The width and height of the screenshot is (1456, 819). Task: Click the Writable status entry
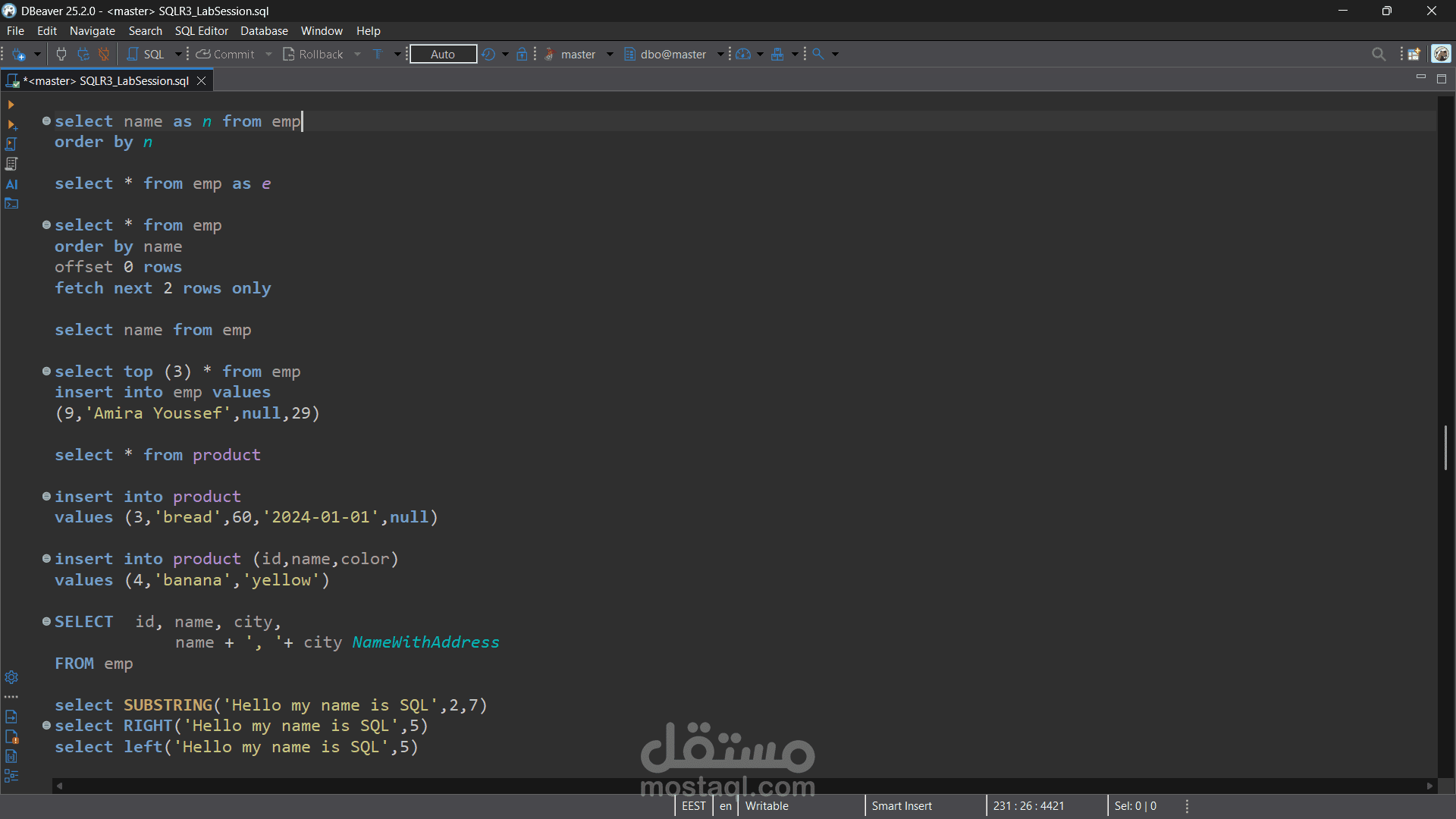tap(767, 806)
